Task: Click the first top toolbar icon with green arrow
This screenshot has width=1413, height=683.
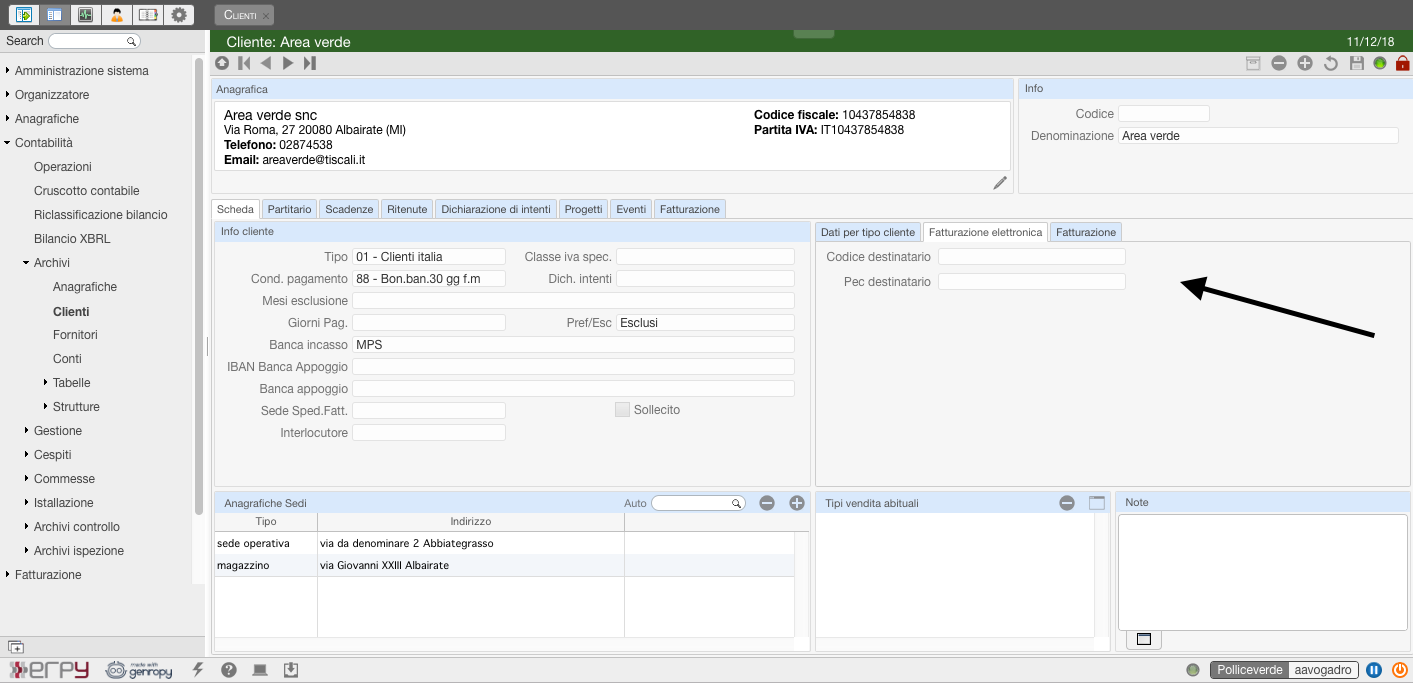Action: click(24, 15)
